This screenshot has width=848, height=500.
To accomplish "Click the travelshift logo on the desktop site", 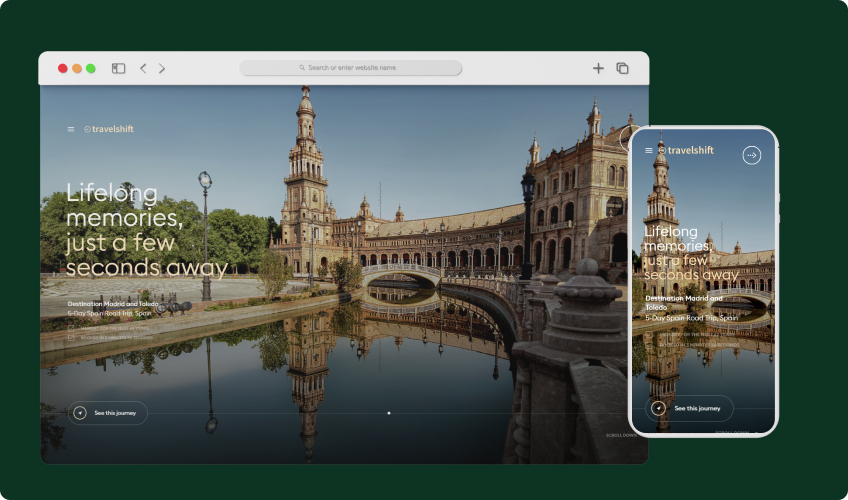I will coord(109,129).
